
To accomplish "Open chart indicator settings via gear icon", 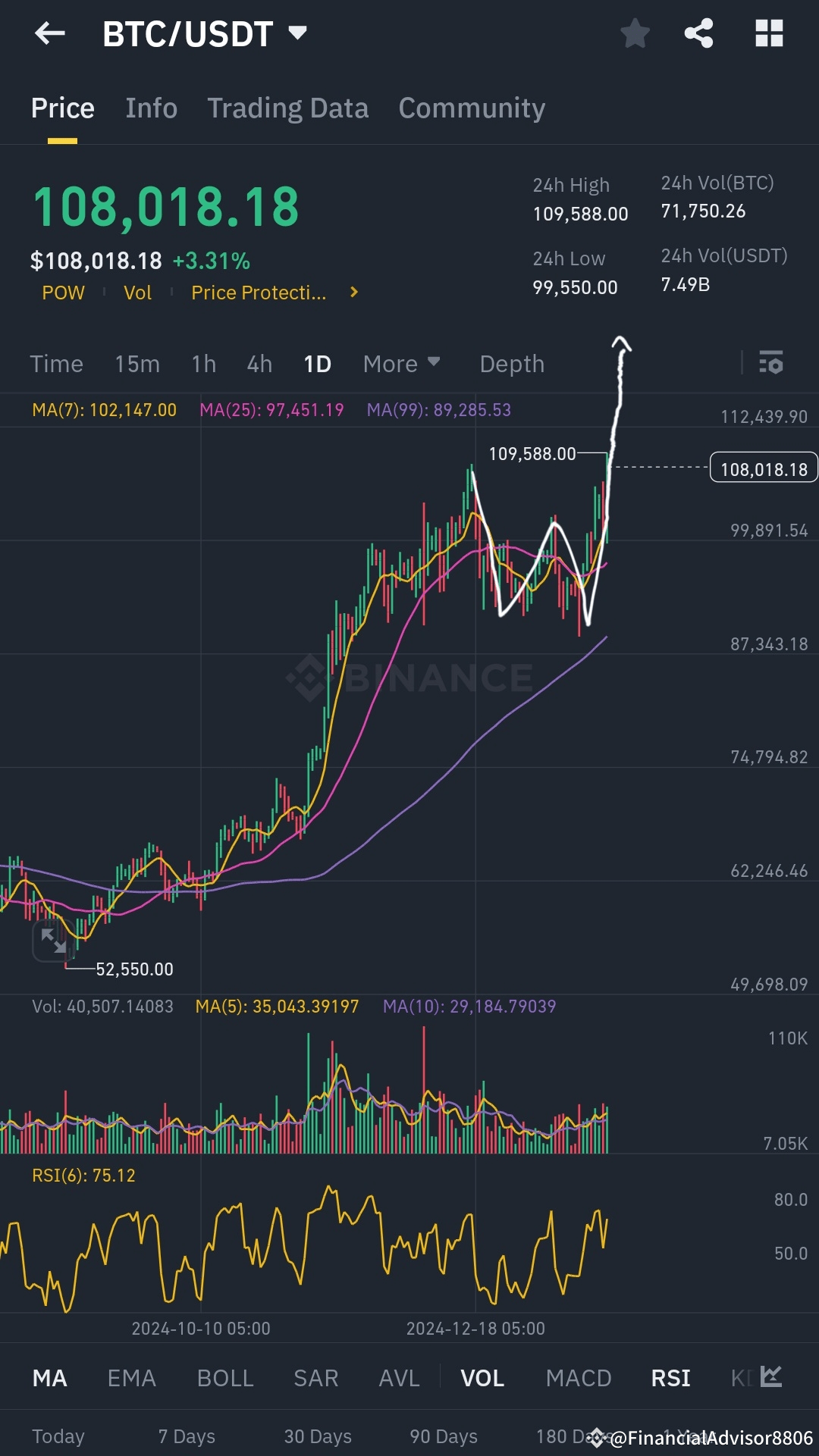I will 770,364.
